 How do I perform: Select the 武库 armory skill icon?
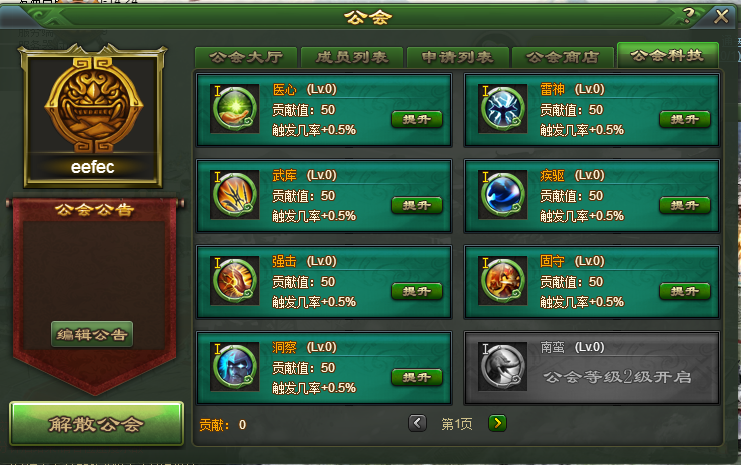pyautogui.click(x=235, y=195)
